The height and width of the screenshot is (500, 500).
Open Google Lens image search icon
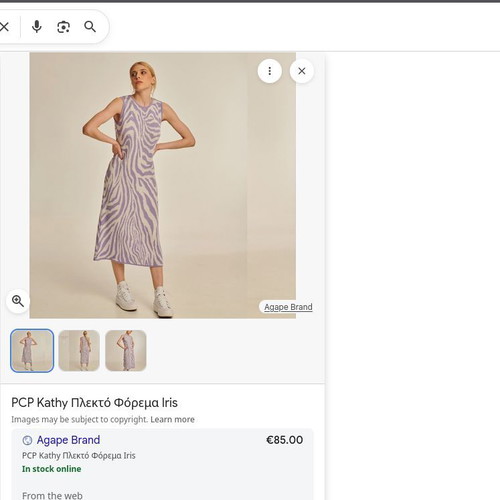point(63,27)
